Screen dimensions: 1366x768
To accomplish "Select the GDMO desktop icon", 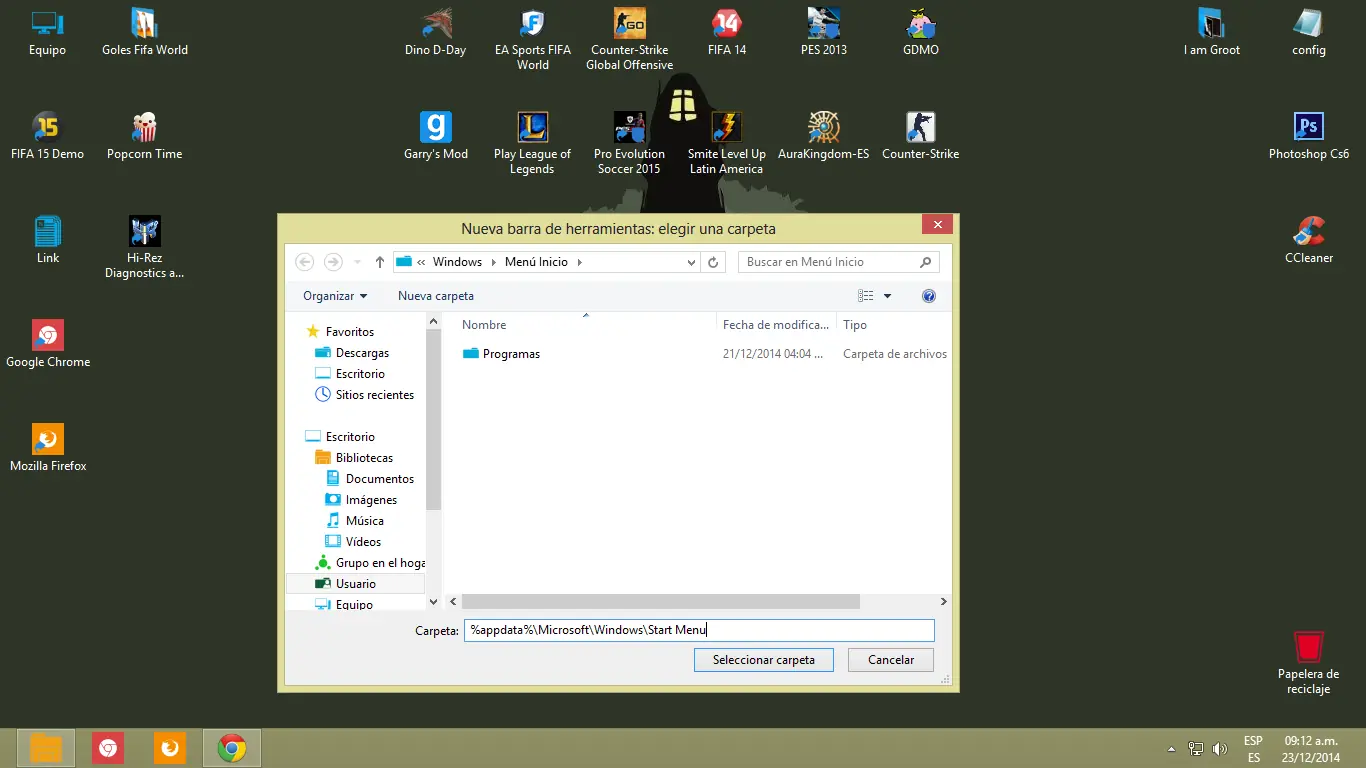I will (921, 32).
